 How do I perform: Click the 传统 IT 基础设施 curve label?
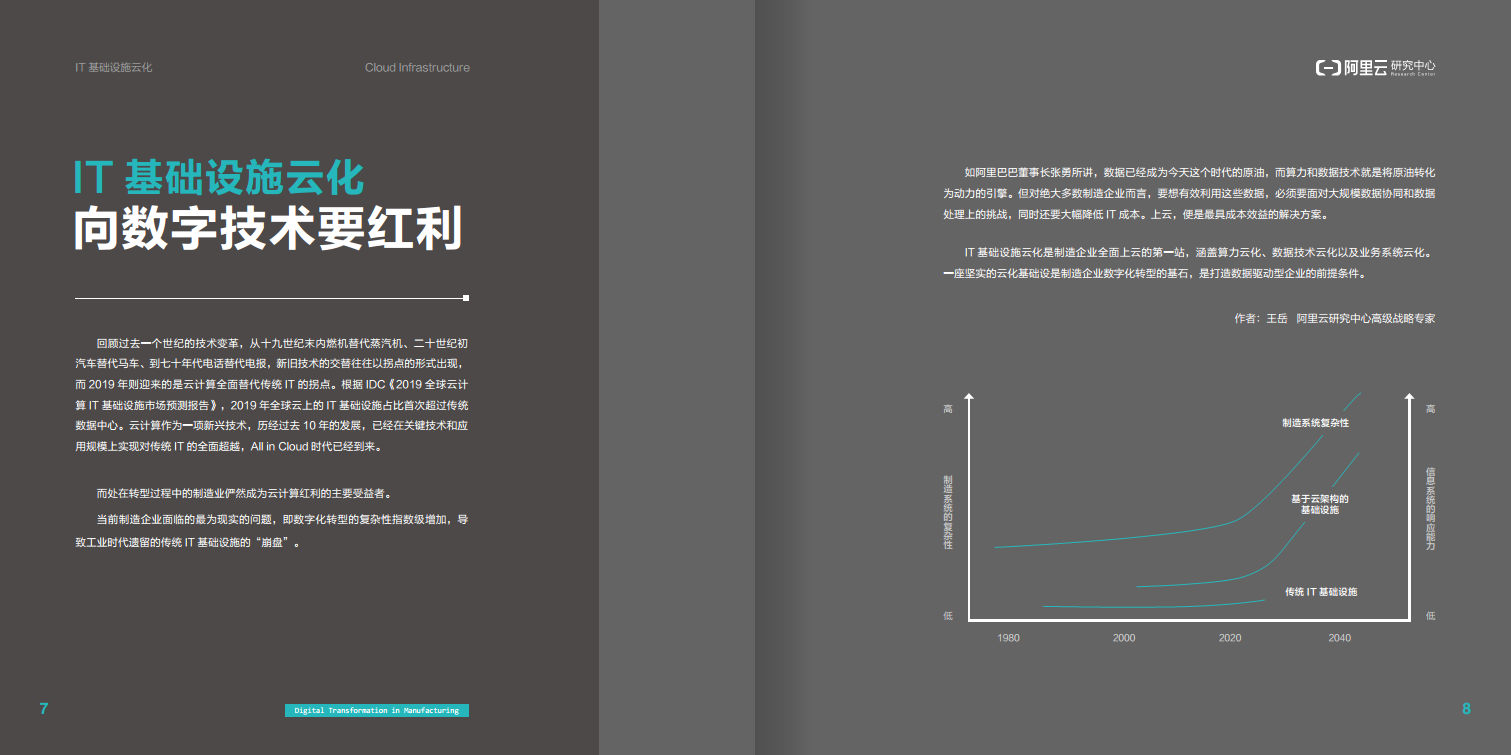(1322, 590)
